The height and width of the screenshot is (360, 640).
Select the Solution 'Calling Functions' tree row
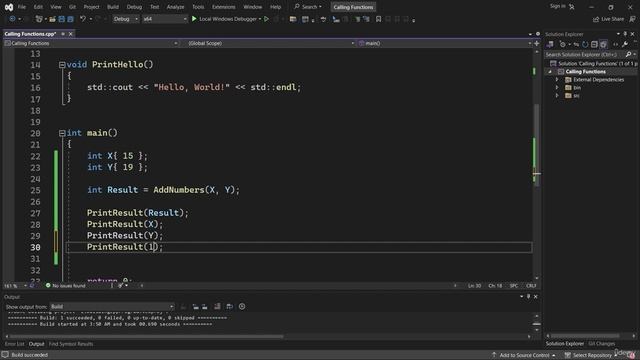(593, 64)
